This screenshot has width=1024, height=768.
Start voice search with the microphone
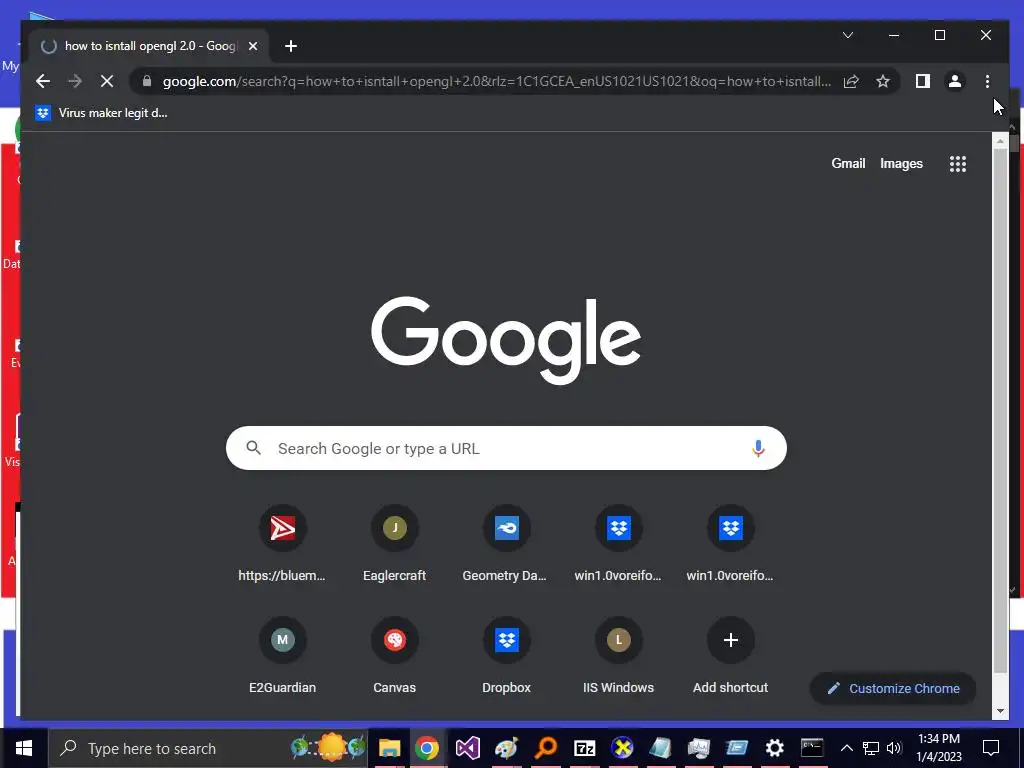pos(758,448)
